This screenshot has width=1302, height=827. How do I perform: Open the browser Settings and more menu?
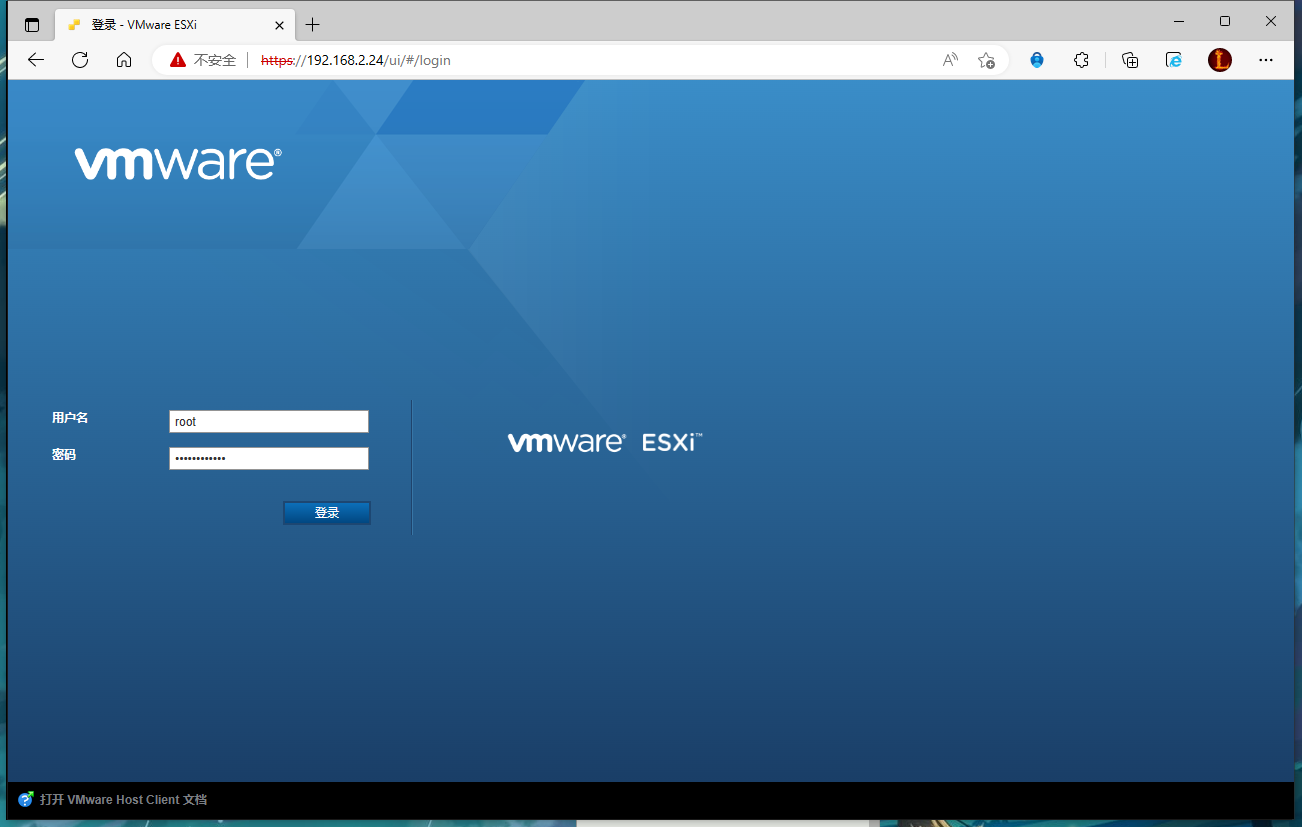(1266, 60)
